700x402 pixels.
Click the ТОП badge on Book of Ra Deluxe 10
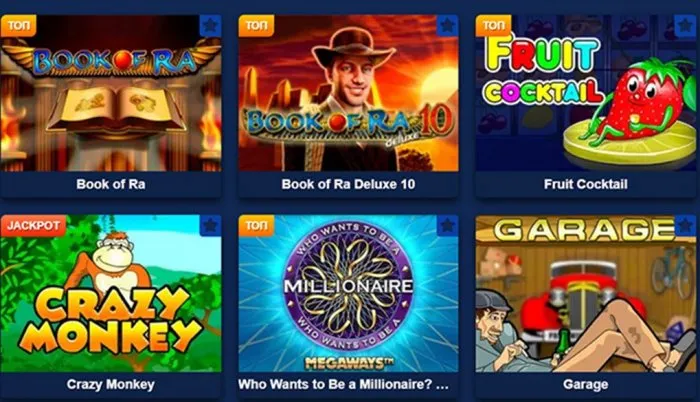(x=256, y=25)
